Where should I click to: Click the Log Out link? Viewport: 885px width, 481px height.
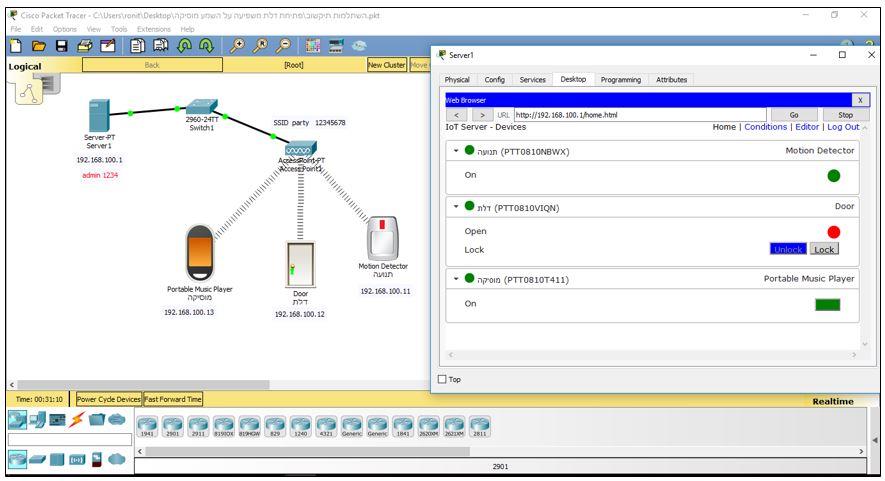point(843,127)
